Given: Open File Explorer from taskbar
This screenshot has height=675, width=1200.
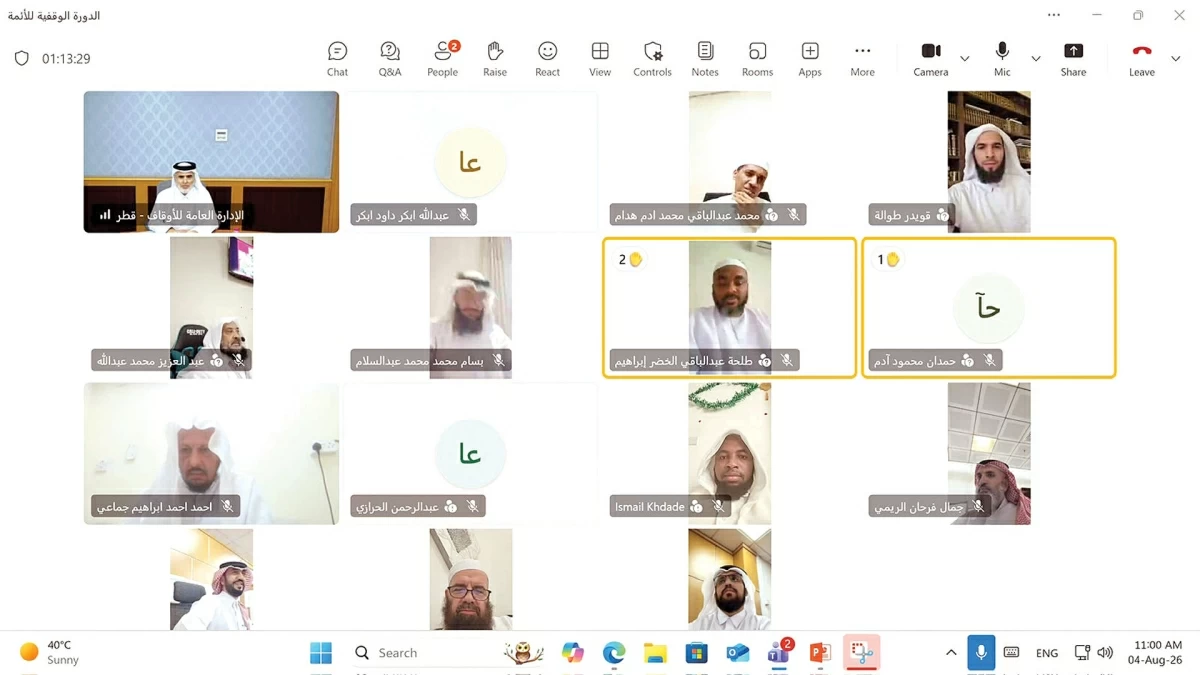Looking at the screenshot, I should tap(655, 653).
